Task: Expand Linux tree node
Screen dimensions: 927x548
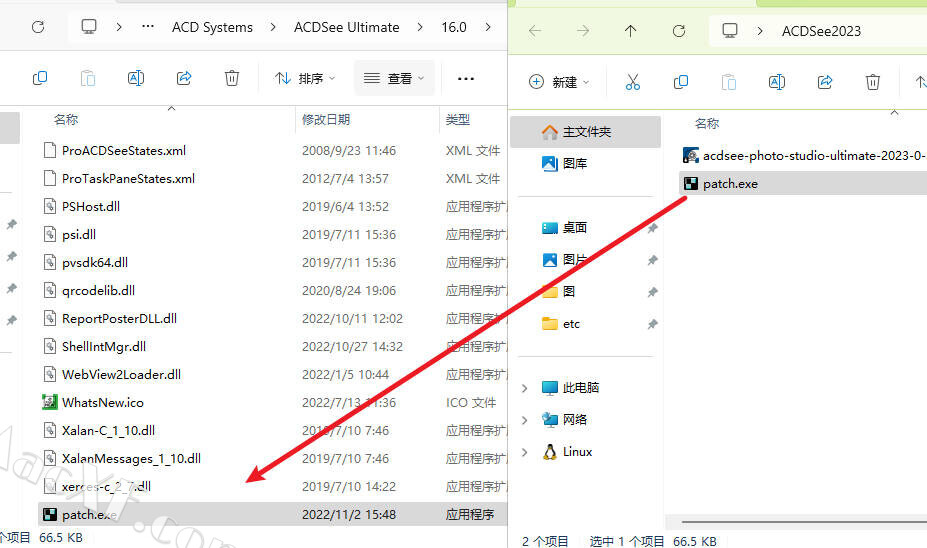Action: click(524, 452)
